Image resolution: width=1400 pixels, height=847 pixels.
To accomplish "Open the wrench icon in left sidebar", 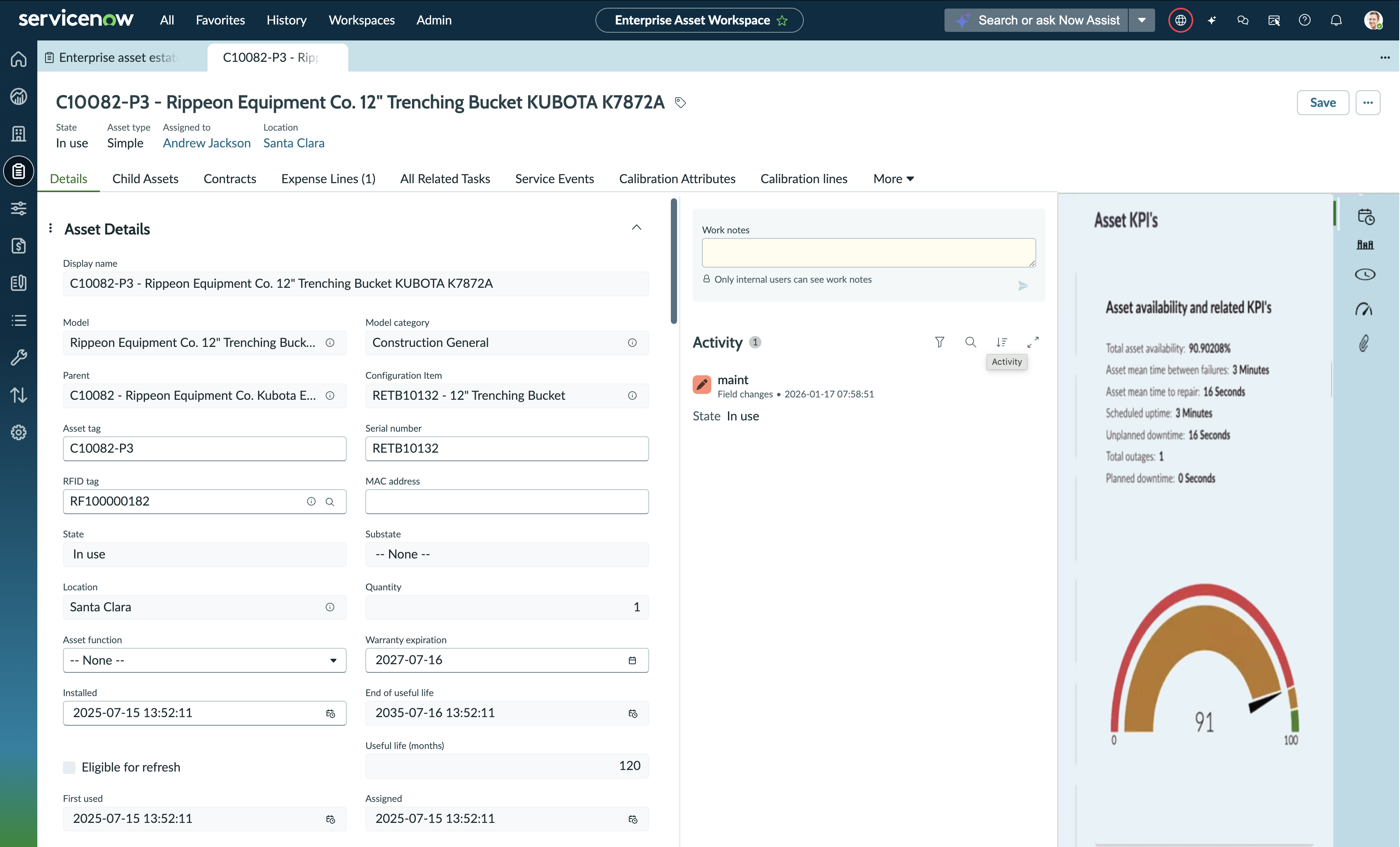I will click(x=19, y=357).
